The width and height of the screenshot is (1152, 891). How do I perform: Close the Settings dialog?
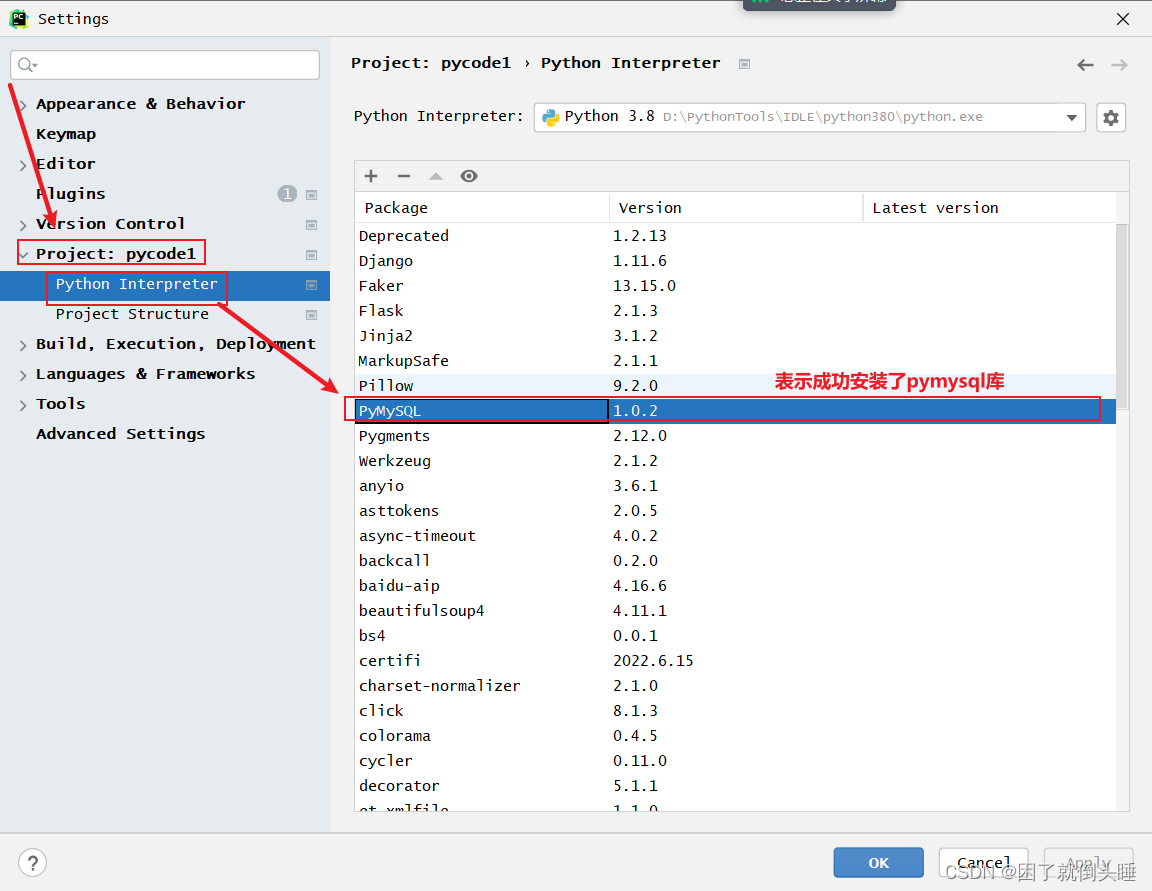pos(1123,19)
